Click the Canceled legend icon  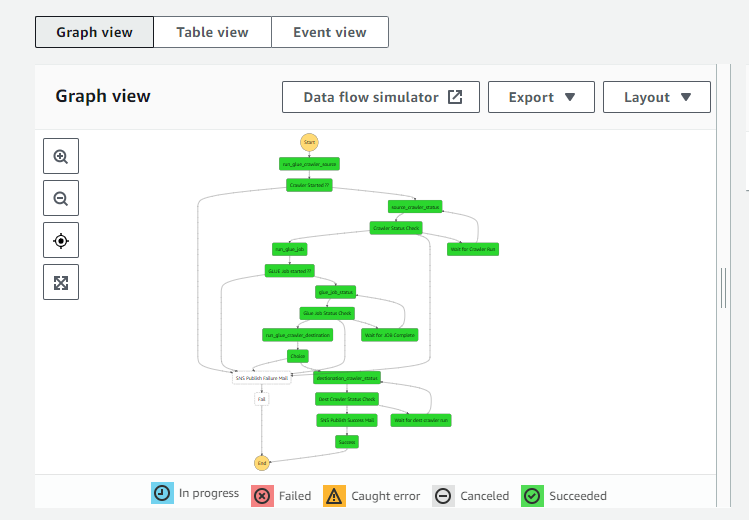[444, 495]
